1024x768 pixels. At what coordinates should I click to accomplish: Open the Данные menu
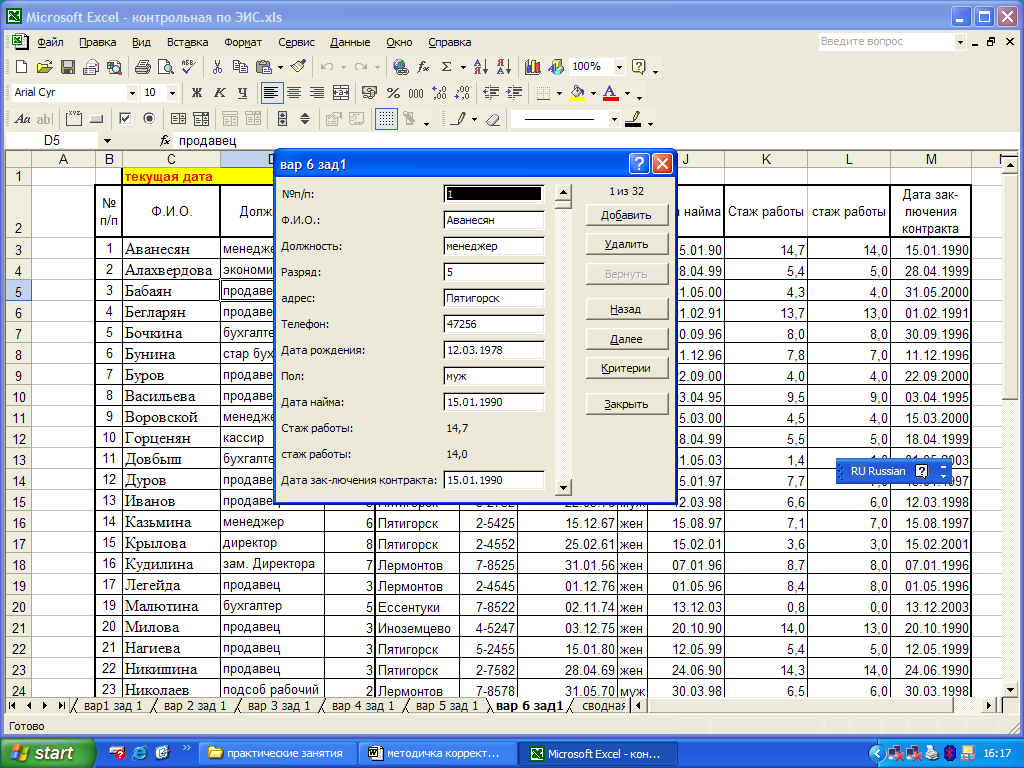(350, 42)
